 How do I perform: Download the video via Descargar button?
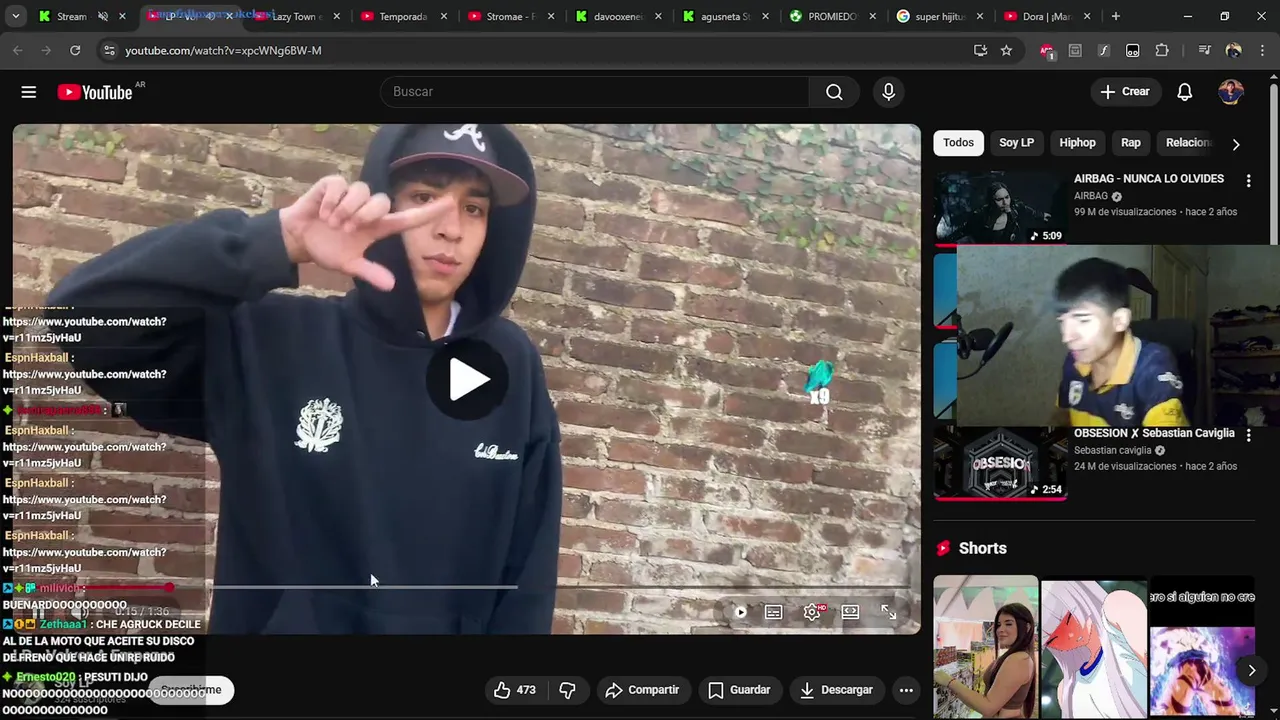tap(837, 690)
